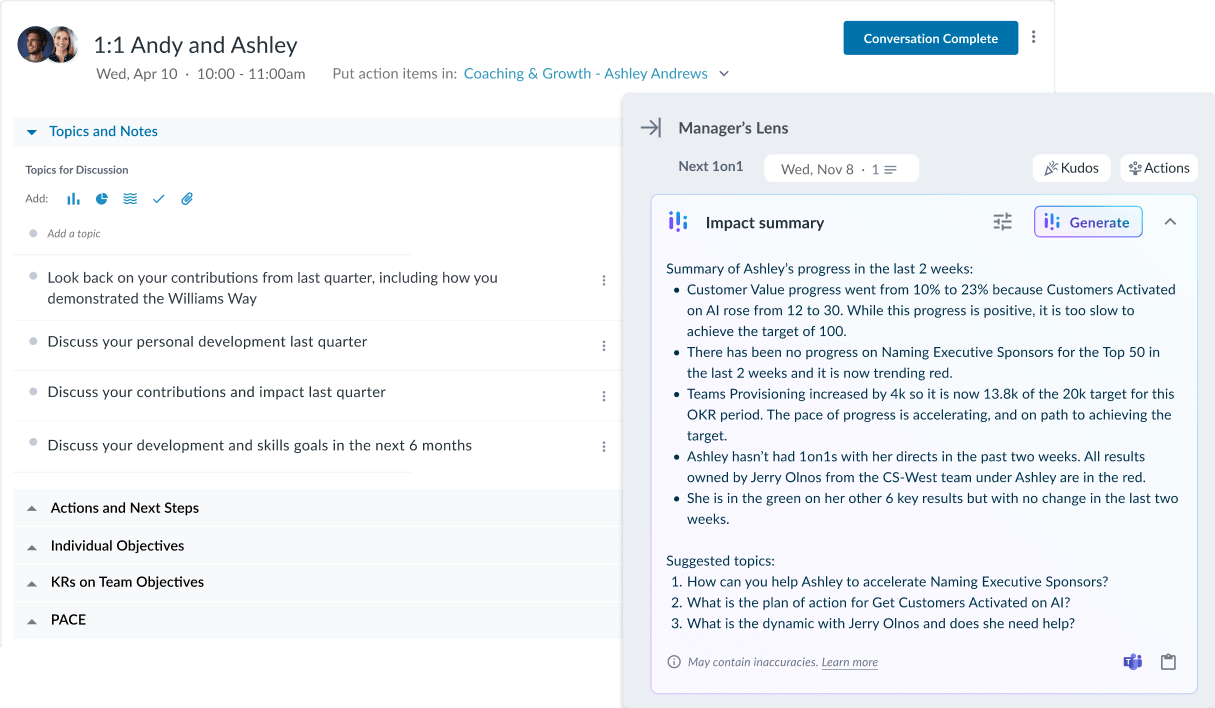Open the Coaching & Growth action items dropdown
Image resolution: width=1215 pixels, height=708 pixels.
click(722, 73)
